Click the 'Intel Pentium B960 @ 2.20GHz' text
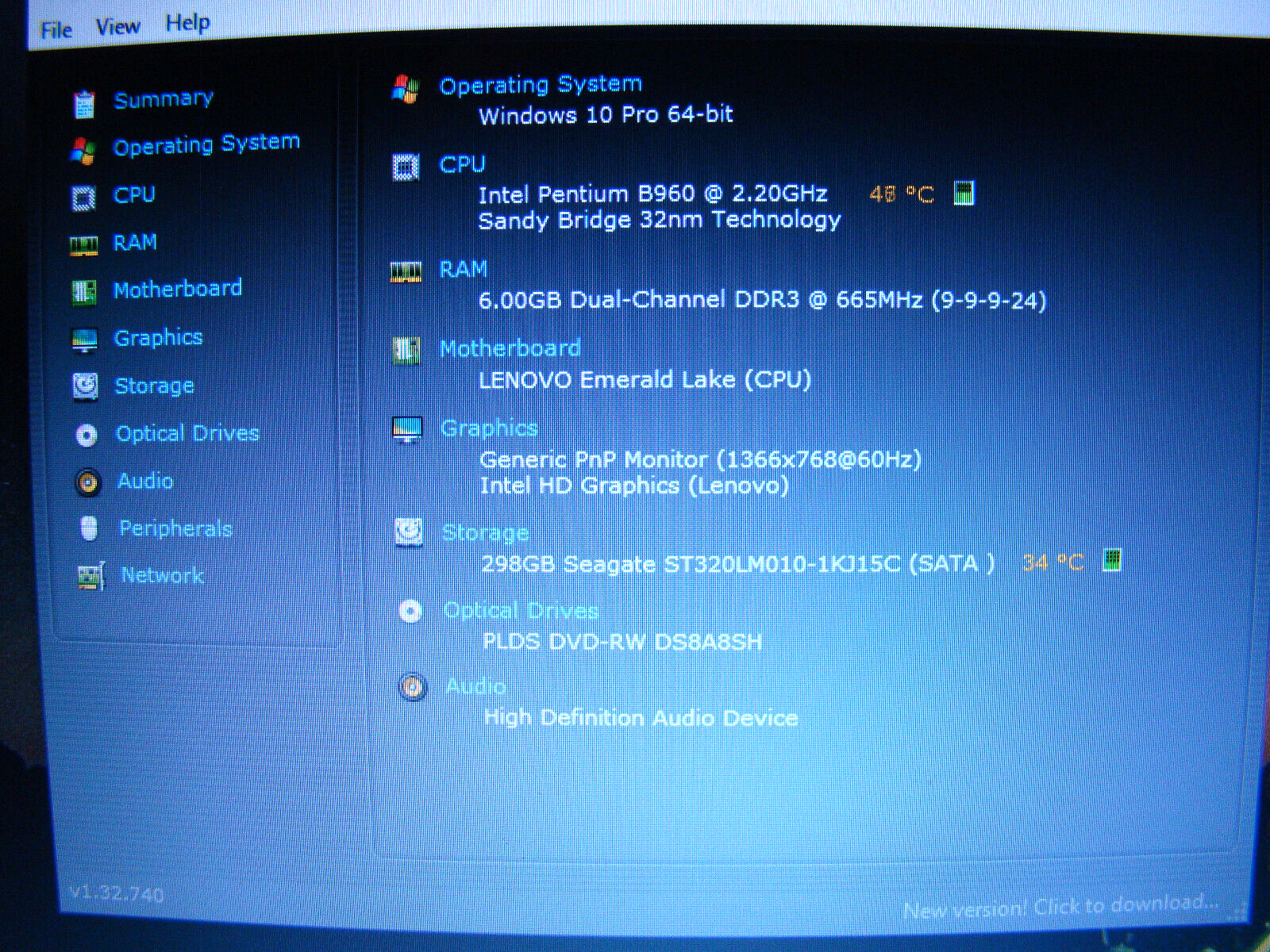 click(652, 194)
